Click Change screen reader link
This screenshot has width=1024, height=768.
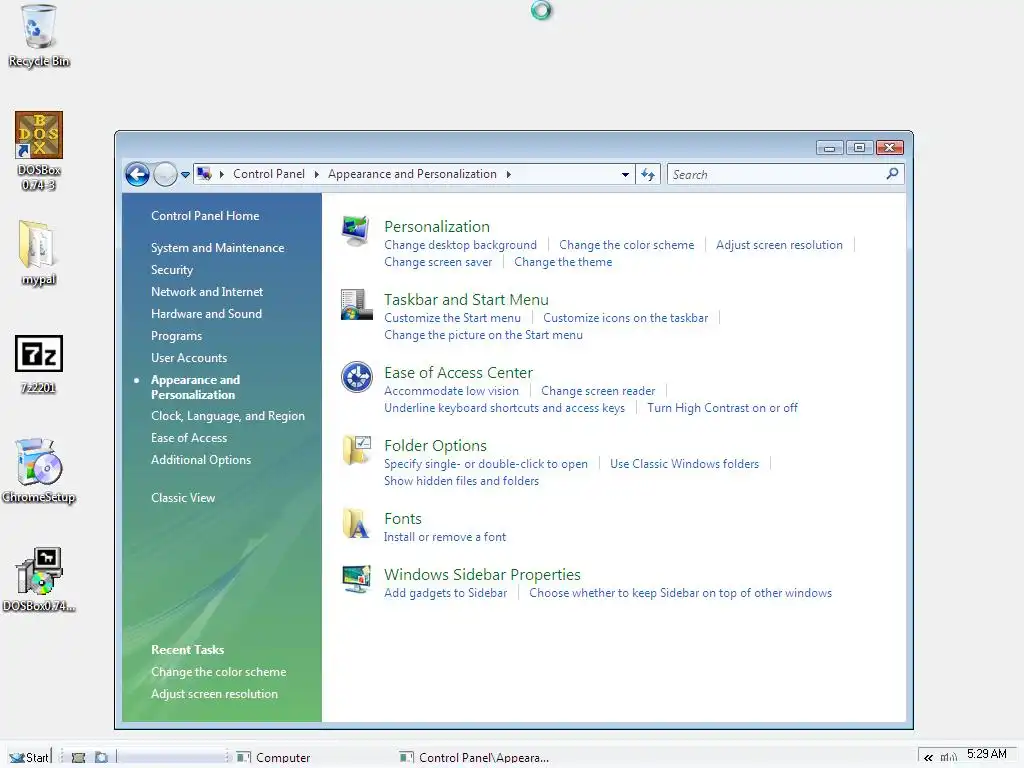598,391
